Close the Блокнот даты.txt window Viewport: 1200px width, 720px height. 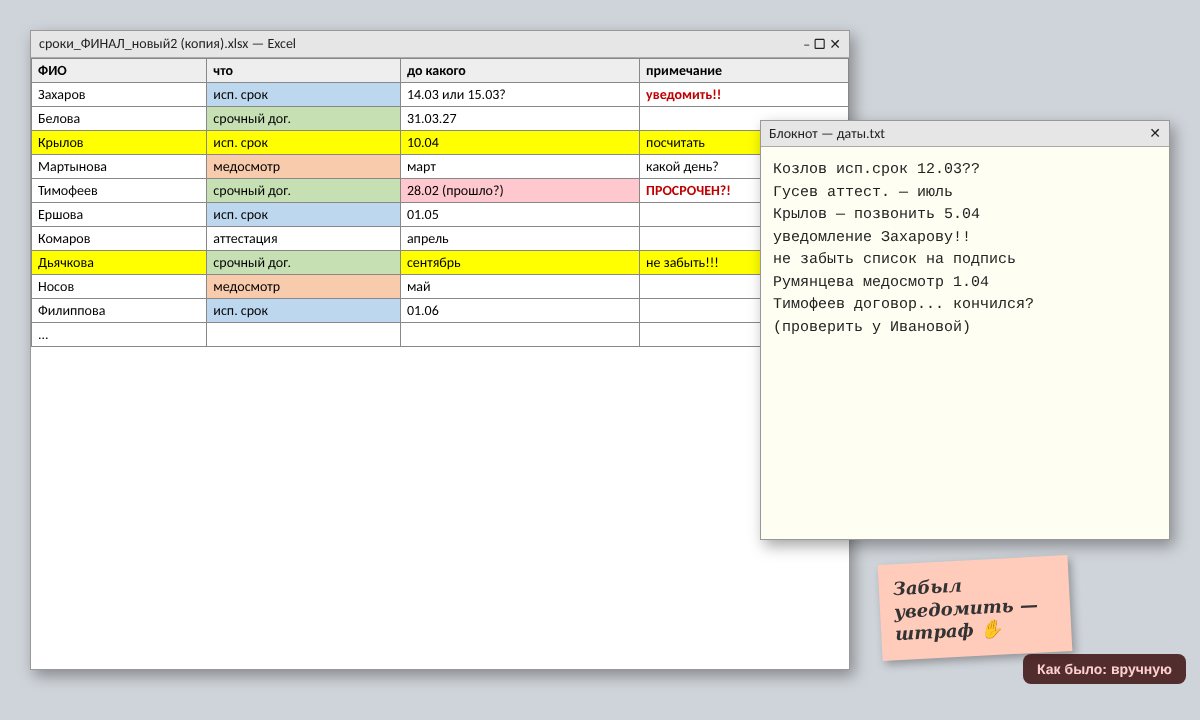point(1155,133)
